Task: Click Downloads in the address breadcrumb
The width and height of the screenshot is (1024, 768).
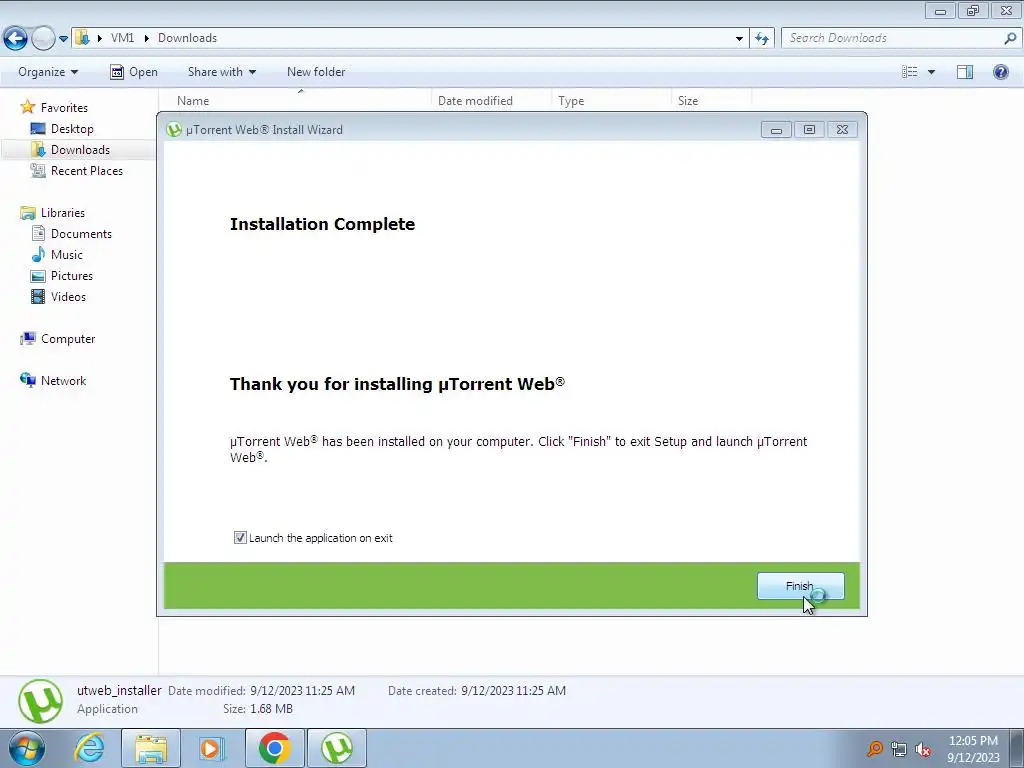Action: pos(187,38)
